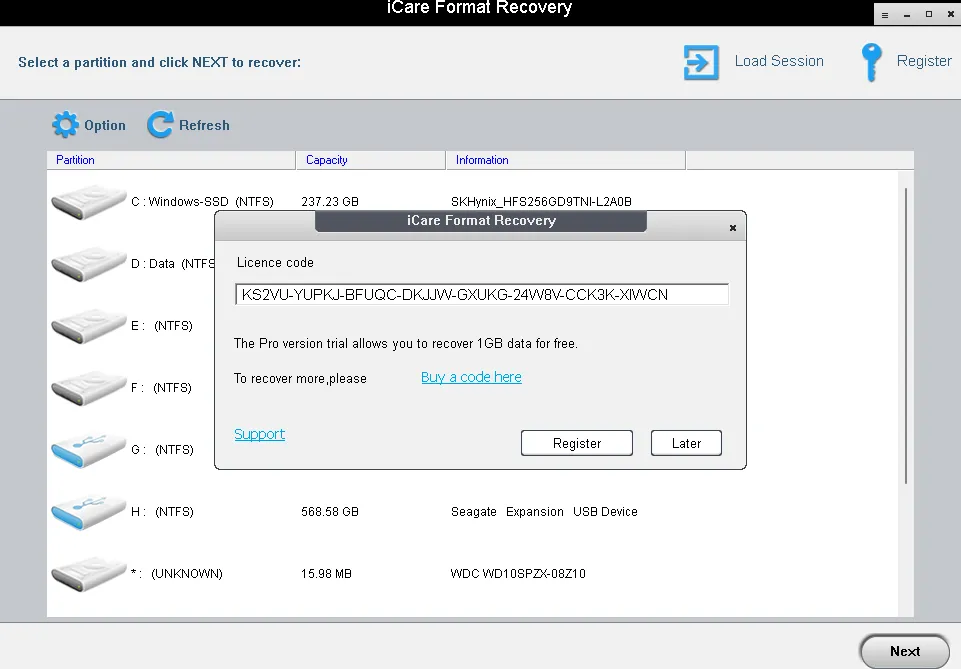Open the title bar hamburger menu
The image size is (961, 669).
(x=885, y=14)
